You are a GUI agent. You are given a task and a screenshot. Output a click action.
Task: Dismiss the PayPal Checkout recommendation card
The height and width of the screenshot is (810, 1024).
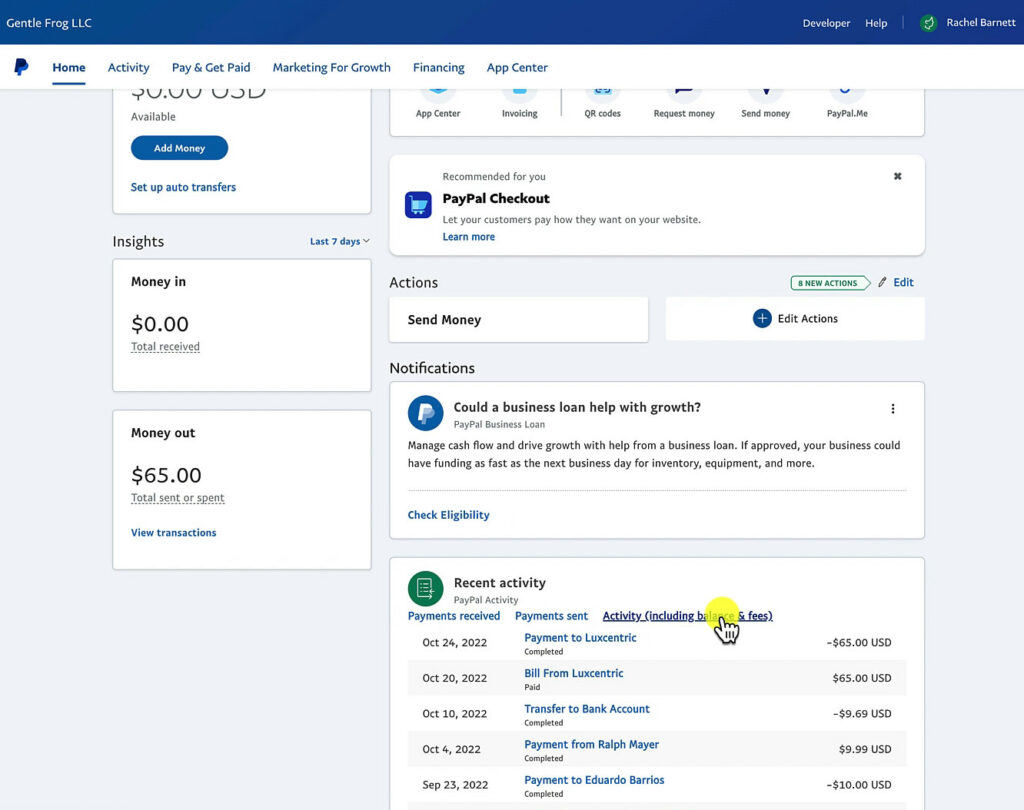click(x=897, y=175)
